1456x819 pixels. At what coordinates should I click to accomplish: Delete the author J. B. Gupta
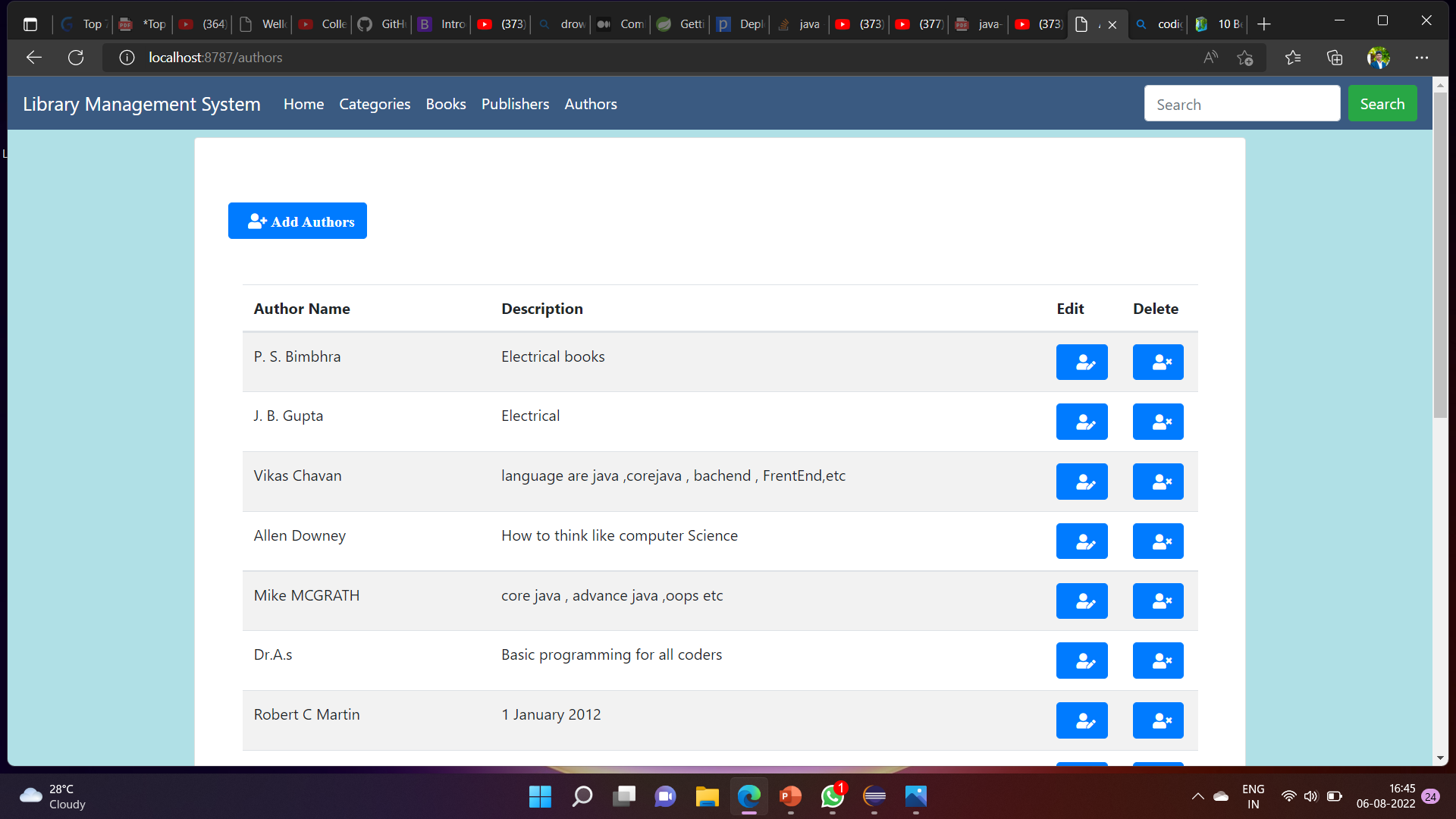(x=1158, y=422)
